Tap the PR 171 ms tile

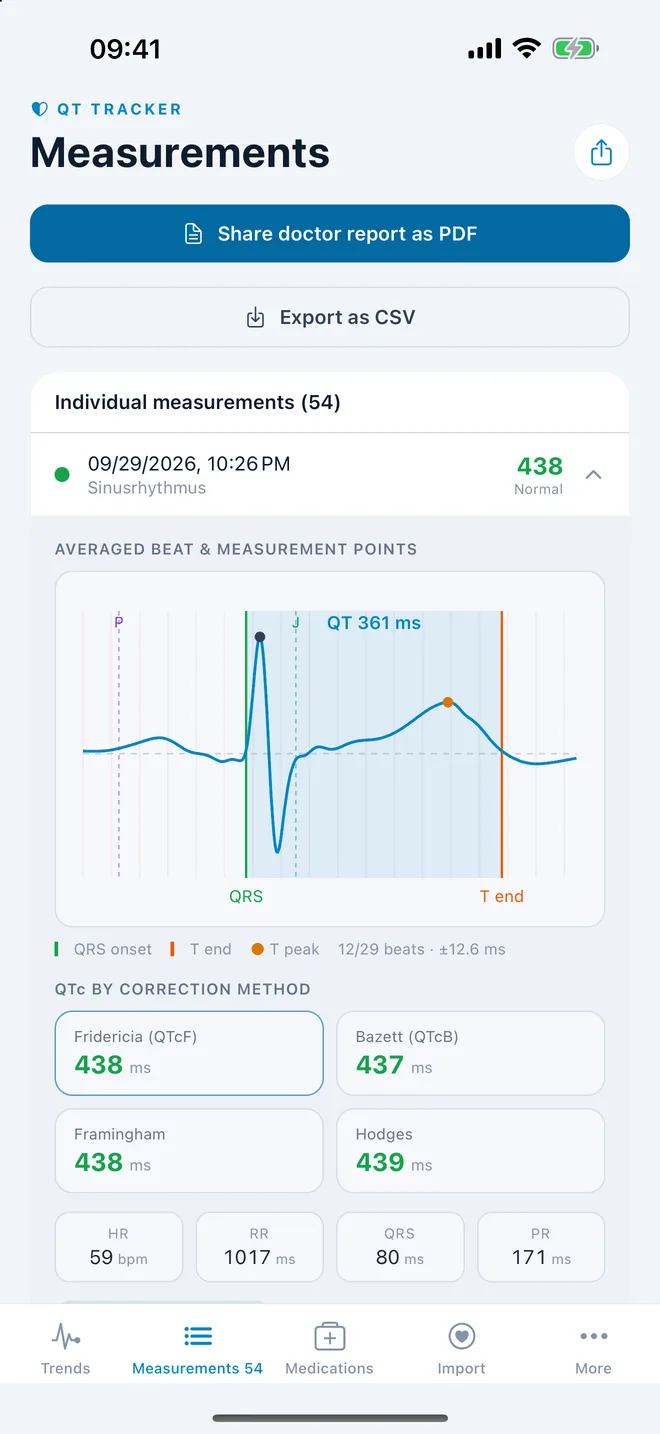(541, 1247)
